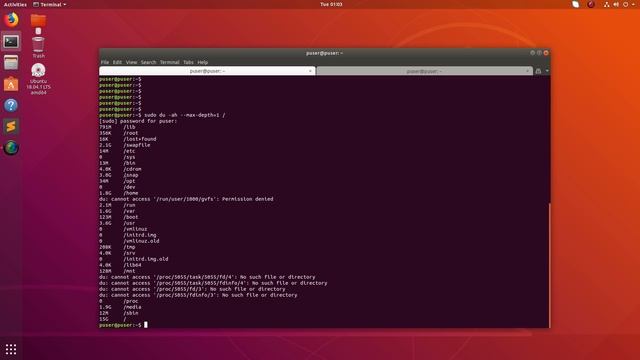Screen dimensions: 640x360
Task: Click the '/media' output line
Action: coord(120,307)
